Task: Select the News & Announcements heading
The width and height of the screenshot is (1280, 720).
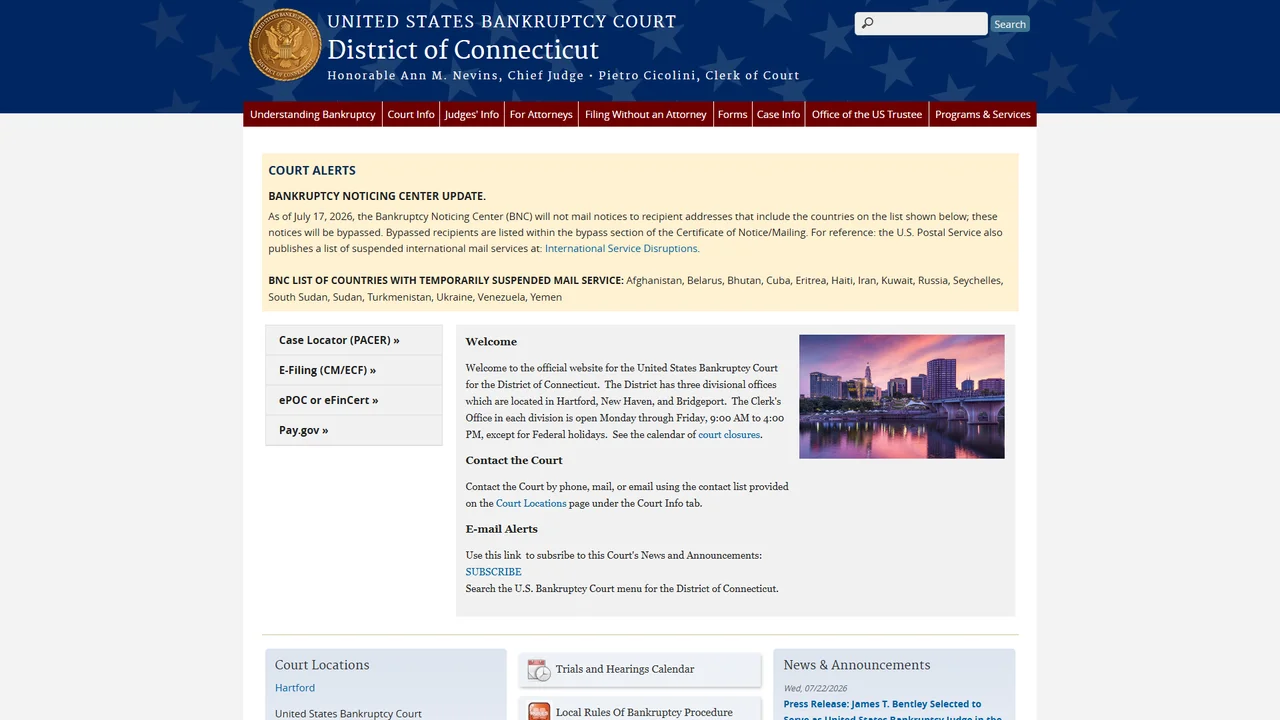Action: tap(857, 665)
